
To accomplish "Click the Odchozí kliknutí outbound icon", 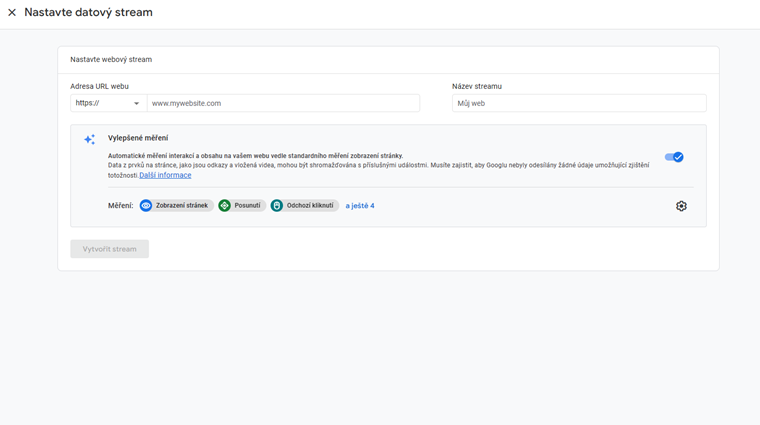I will pyautogui.click(x=277, y=206).
